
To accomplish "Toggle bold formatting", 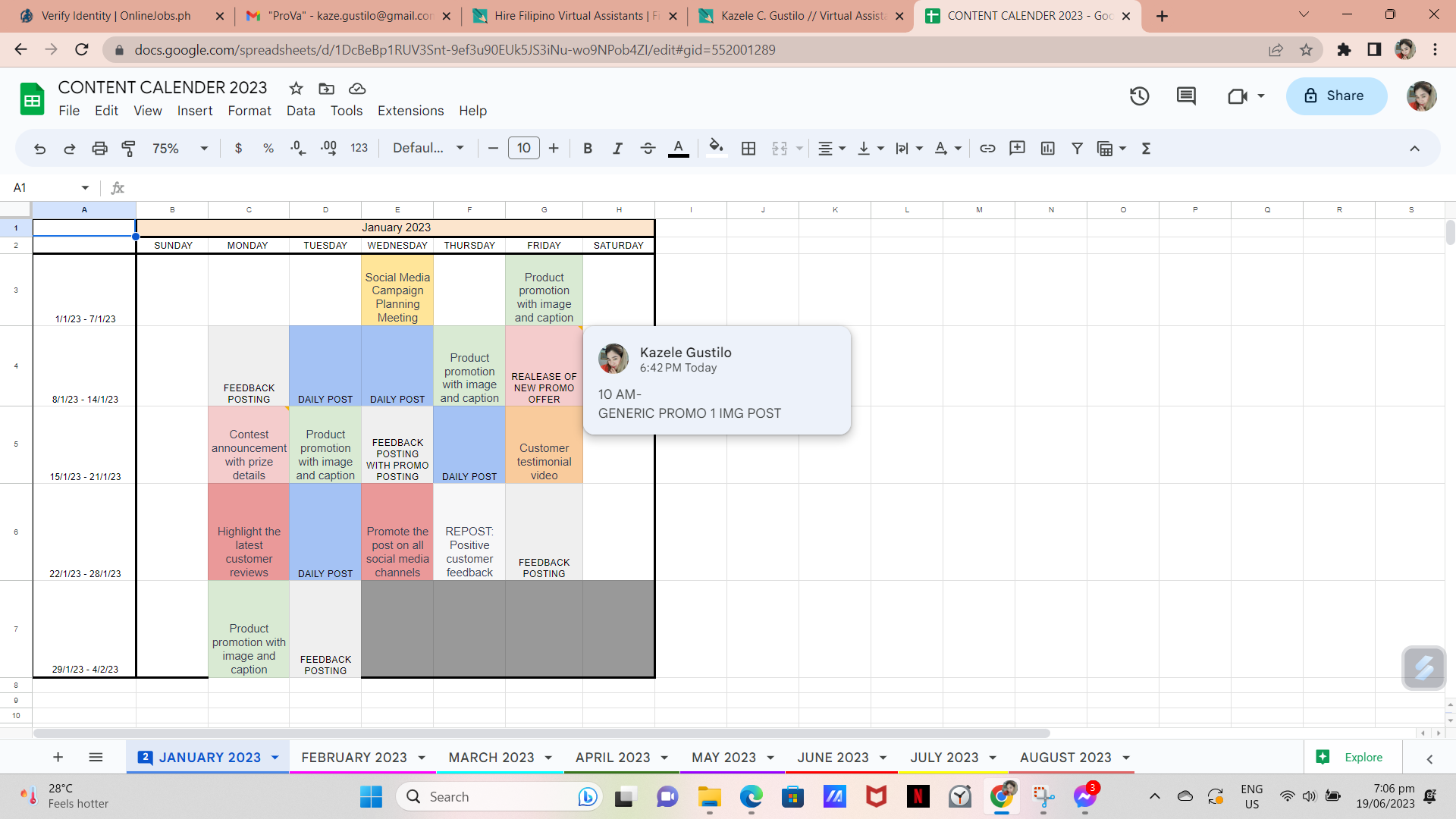I will (587, 149).
